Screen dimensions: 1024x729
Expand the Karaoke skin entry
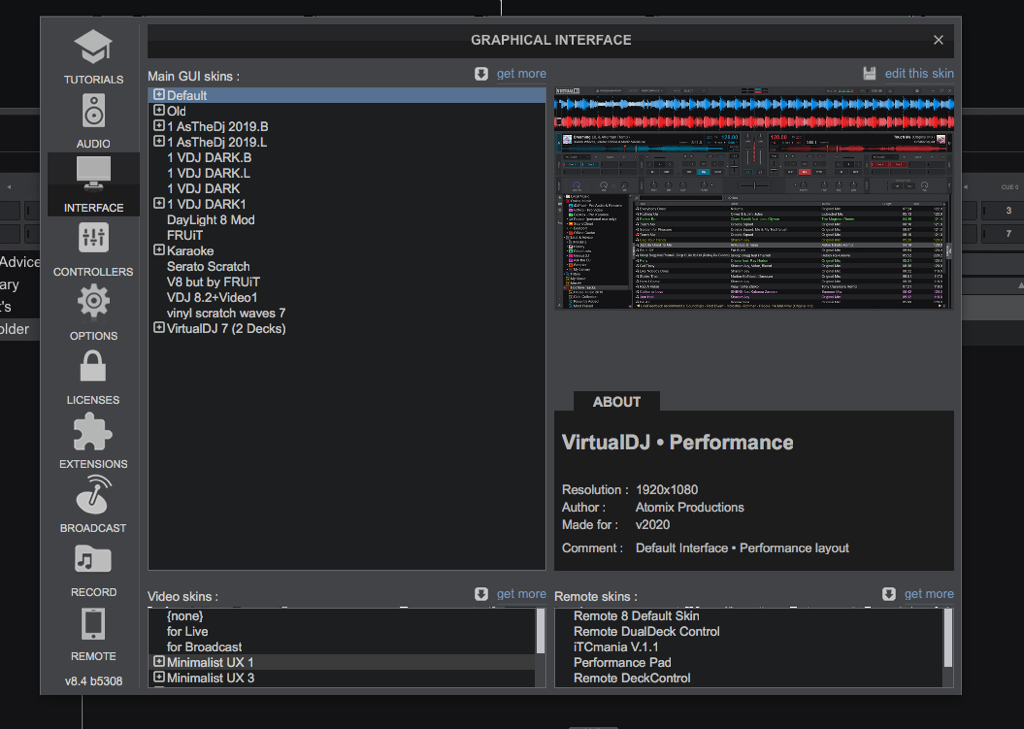[x=159, y=250]
